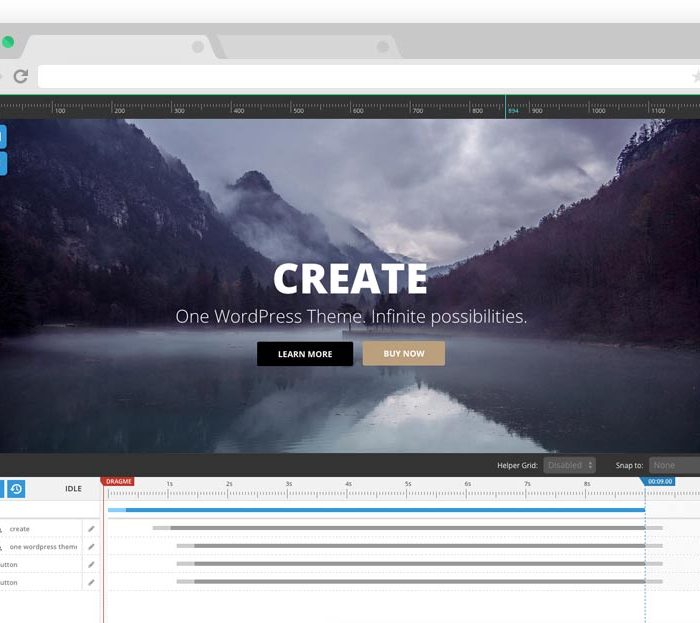Close the active browser tab via its grey dot
Viewport: 700px width, 623px height.
[x=198, y=46]
